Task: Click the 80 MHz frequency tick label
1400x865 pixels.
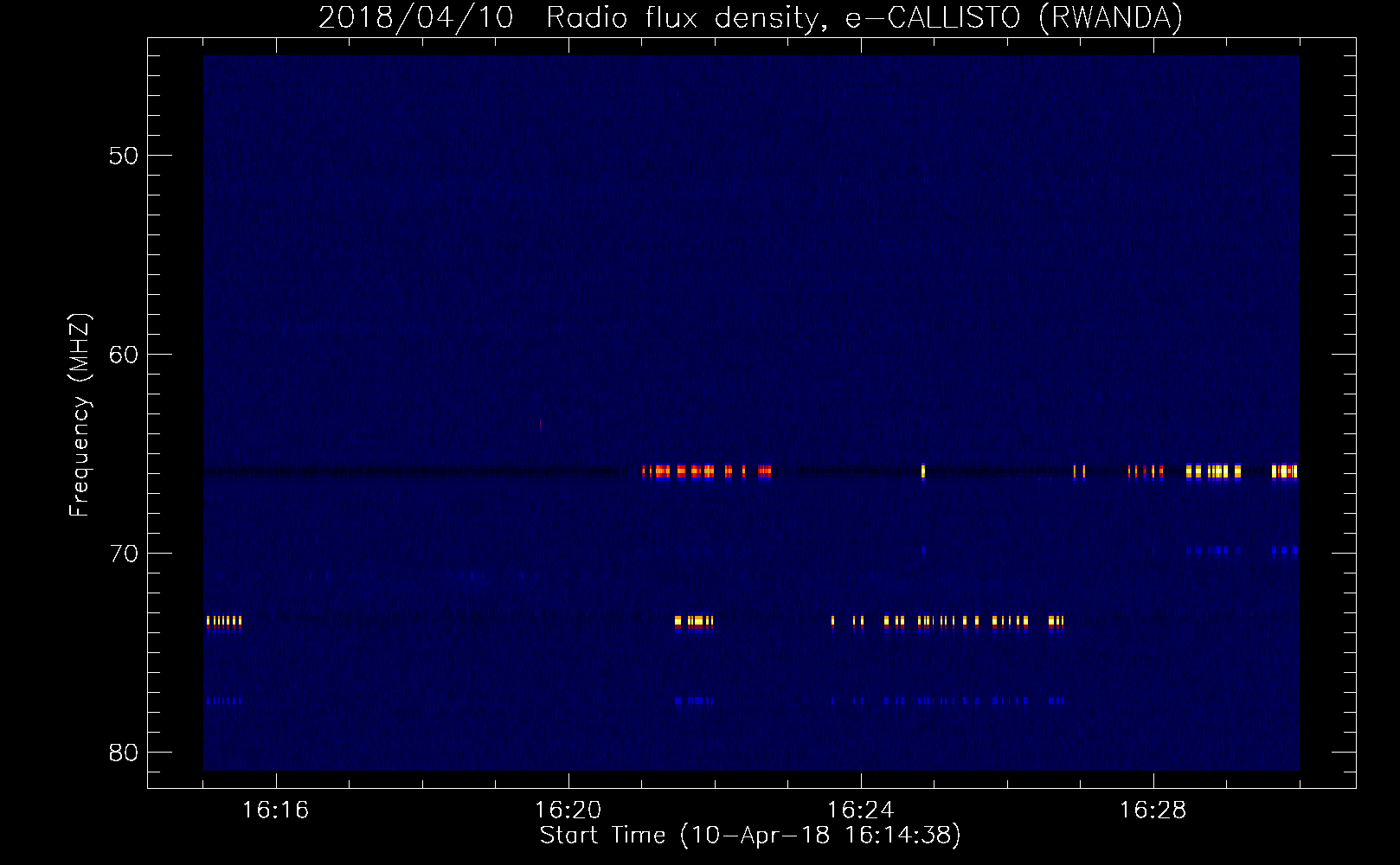Action: [x=124, y=753]
